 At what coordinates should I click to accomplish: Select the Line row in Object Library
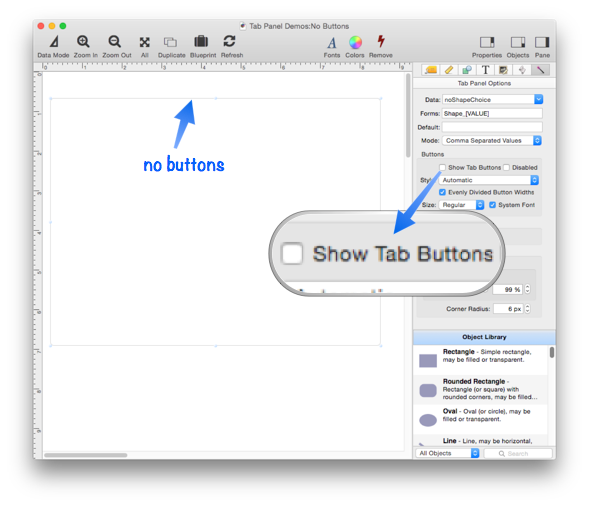click(481, 440)
